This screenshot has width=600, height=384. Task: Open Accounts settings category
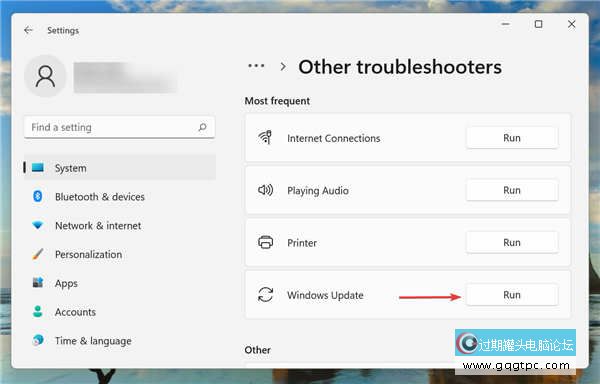(x=120, y=312)
